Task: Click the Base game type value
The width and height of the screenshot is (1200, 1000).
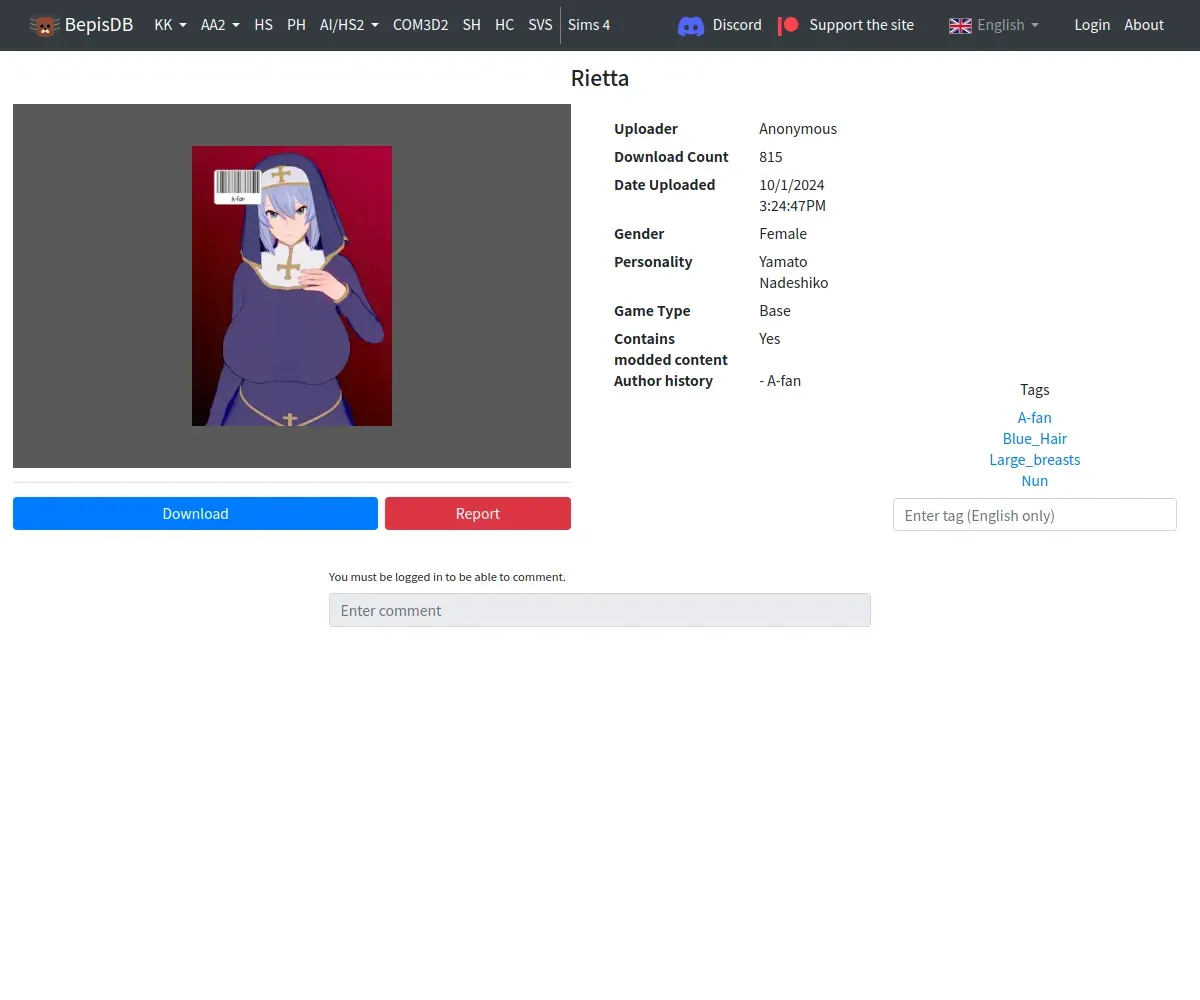Action: [x=775, y=311]
